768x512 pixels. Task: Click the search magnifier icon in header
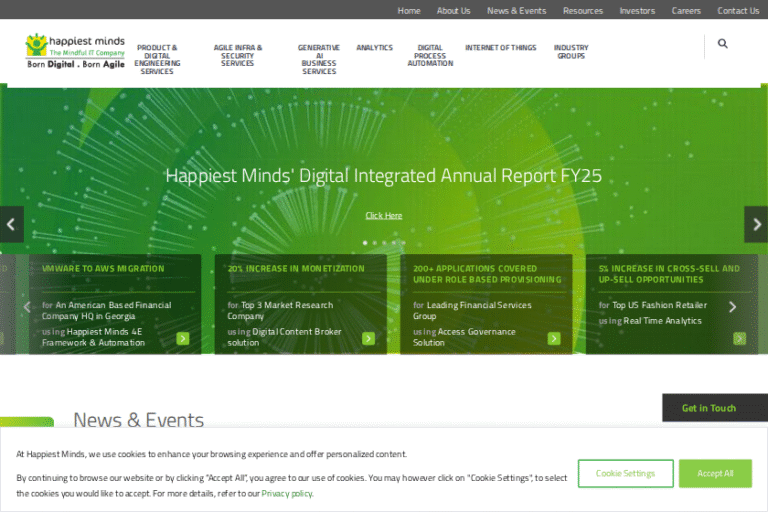pyautogui.click(x=723, y=44)
